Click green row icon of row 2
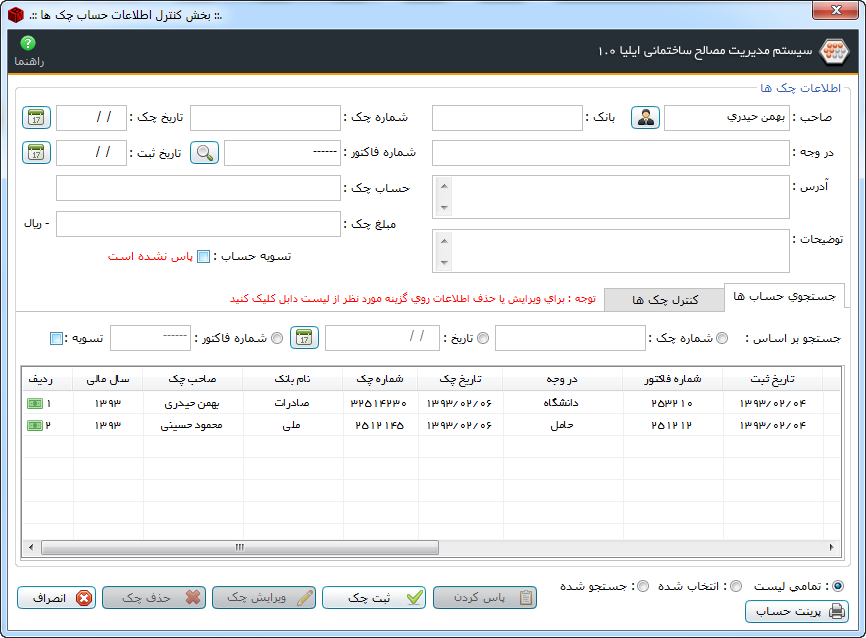This screenshot has width=866, height=638. [x=35, y=425]
